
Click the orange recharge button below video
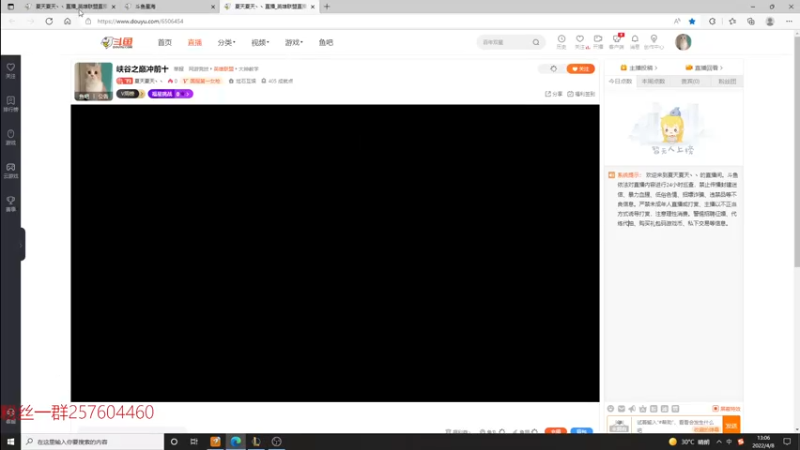556,431
